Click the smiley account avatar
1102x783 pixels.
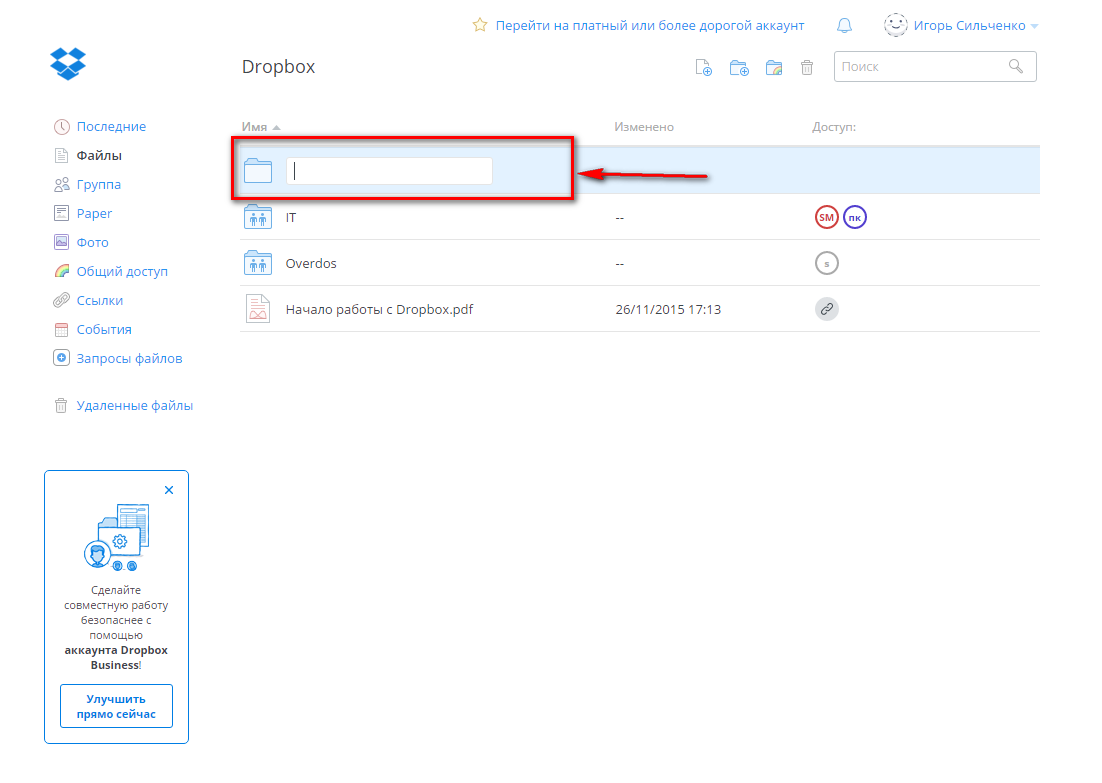[x=895, y=25]
